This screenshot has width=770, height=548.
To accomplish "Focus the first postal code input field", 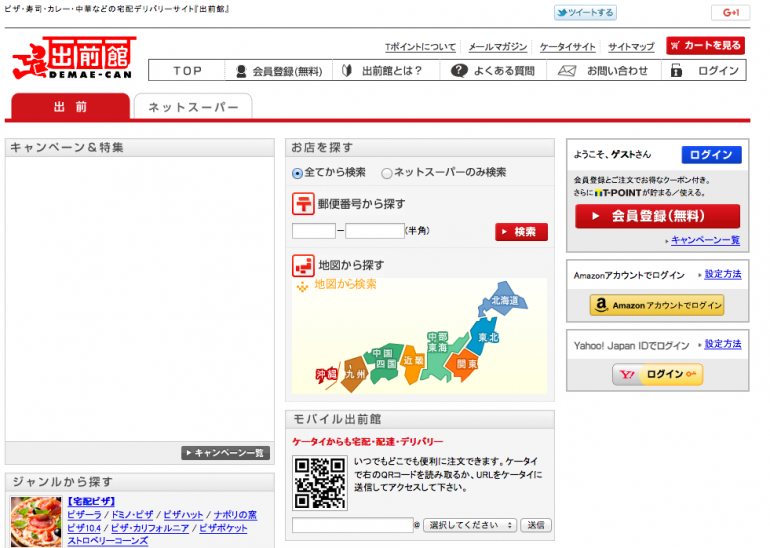I will [314, 231].
